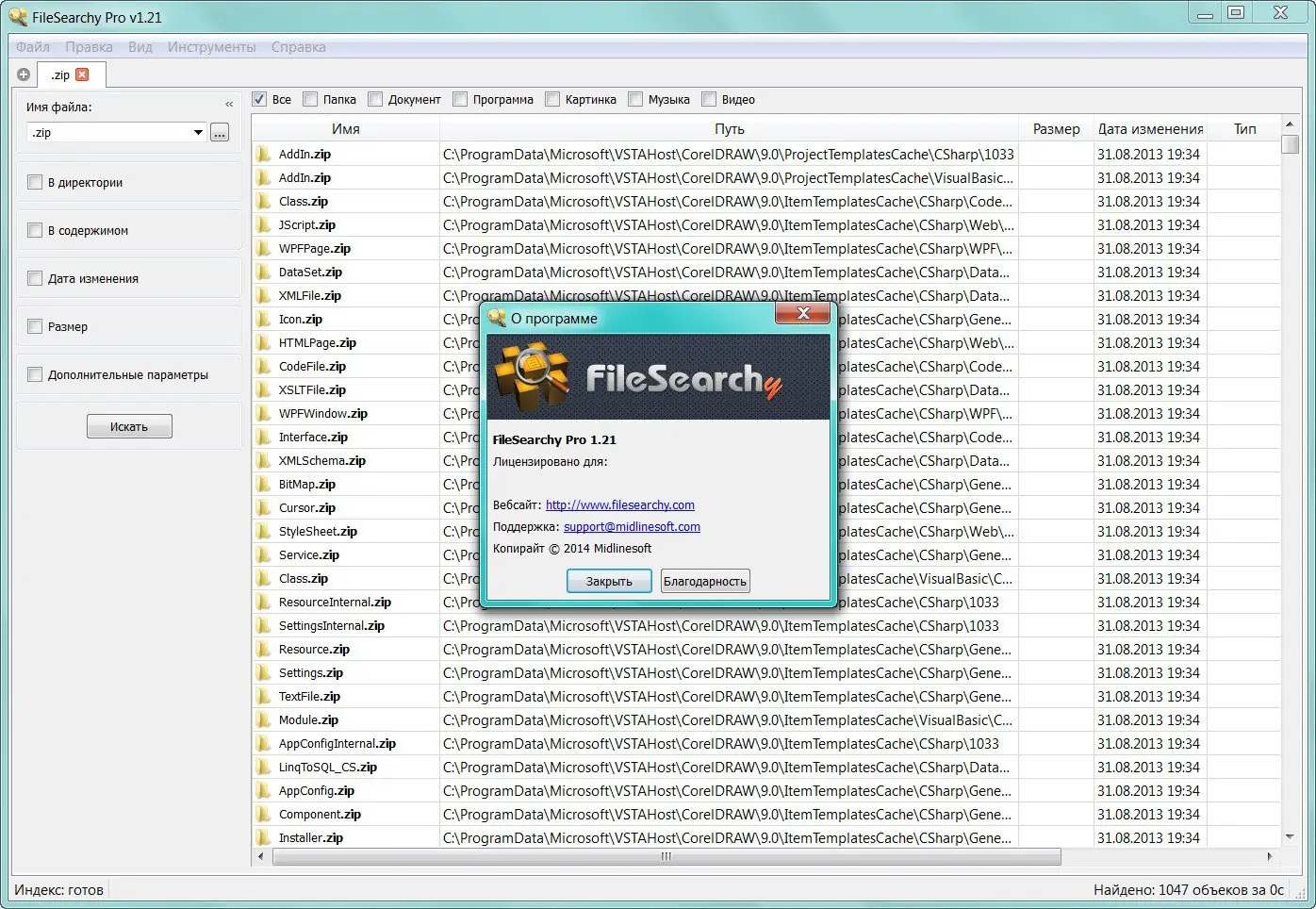Click the FileSearchy logo in the About dialog
Screen dimensions: 1316x909
pyautogui.click(x=658, y=377)
